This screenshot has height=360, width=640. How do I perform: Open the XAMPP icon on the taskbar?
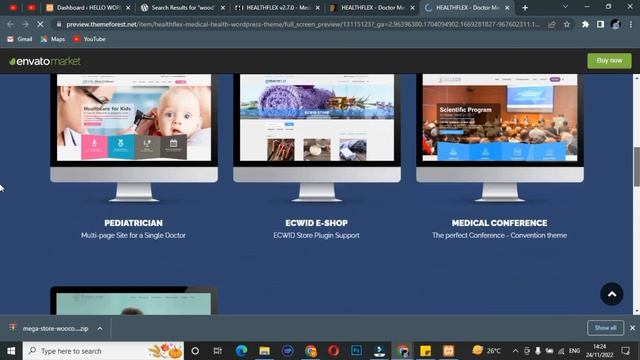(448, 351)
